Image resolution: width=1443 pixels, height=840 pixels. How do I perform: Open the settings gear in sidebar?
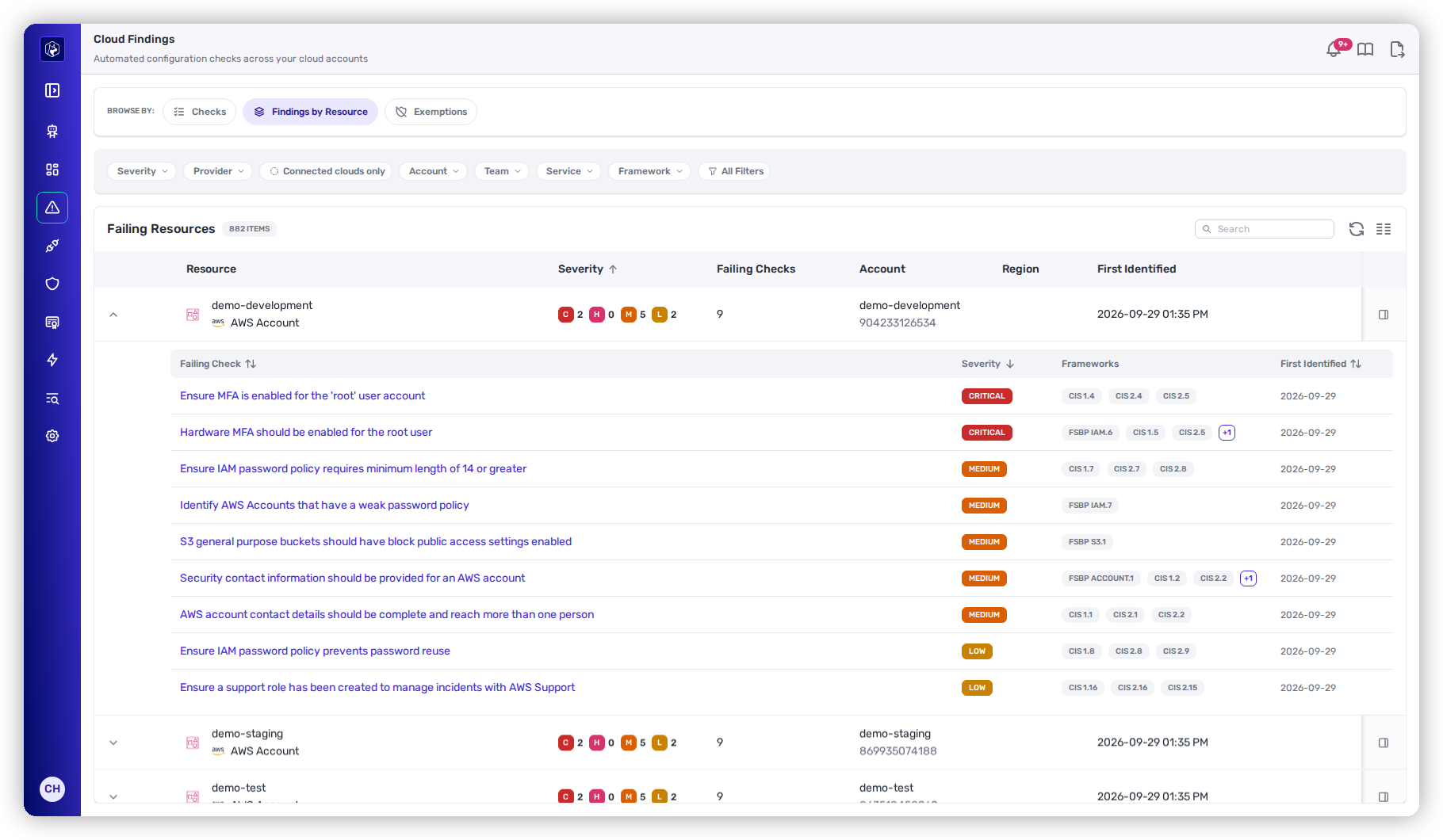52,436
